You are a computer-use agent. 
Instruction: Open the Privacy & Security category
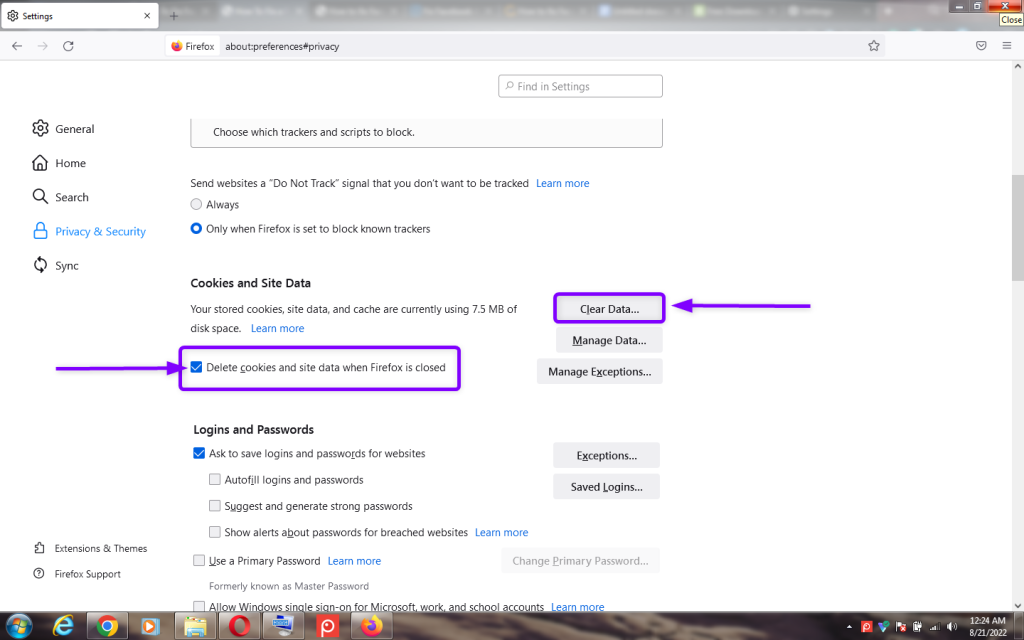[x=89, y=231]
